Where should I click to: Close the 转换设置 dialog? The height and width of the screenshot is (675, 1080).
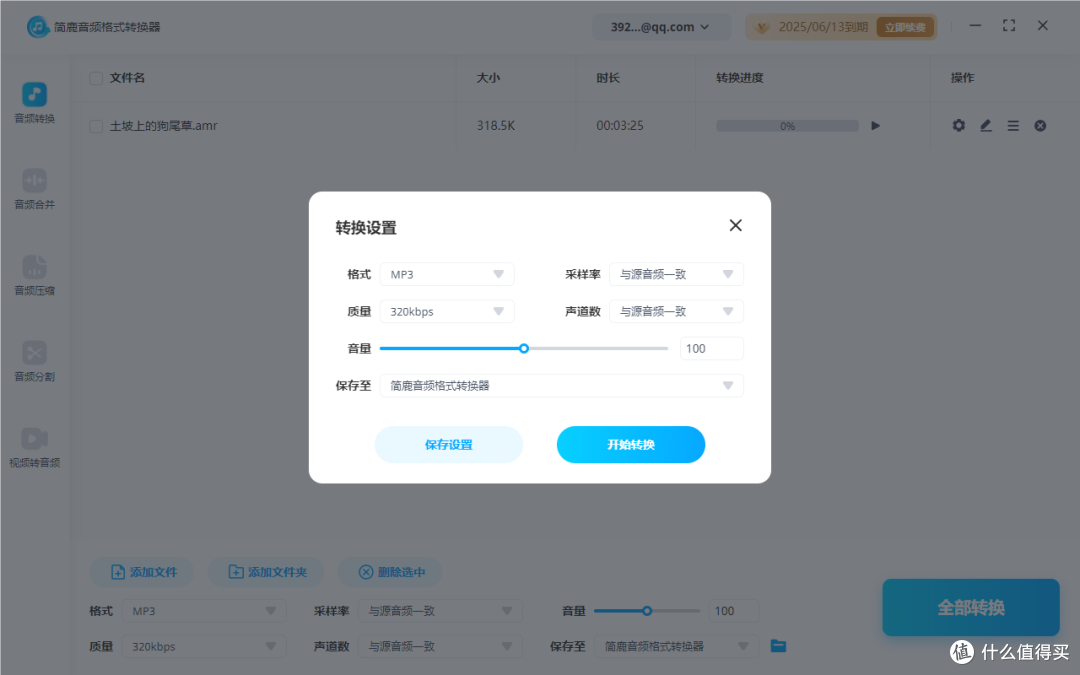tap(736, 225)
